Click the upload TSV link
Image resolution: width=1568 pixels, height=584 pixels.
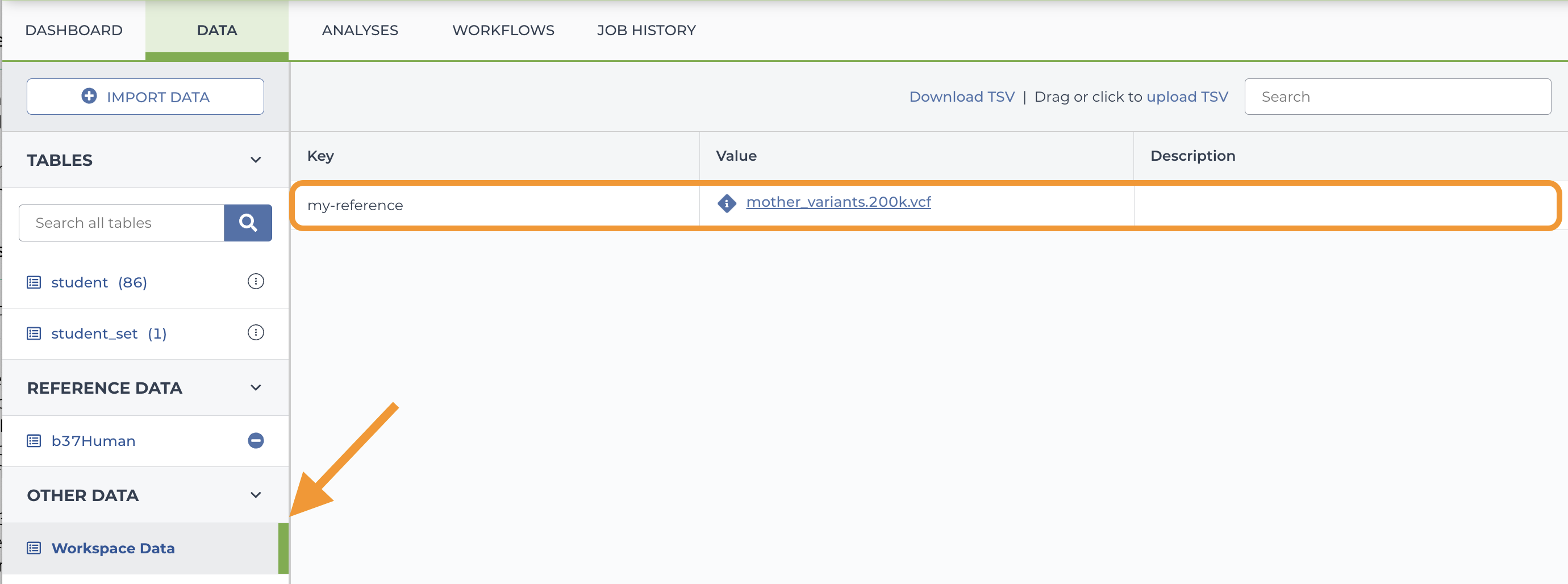(x=1187, y=97)
